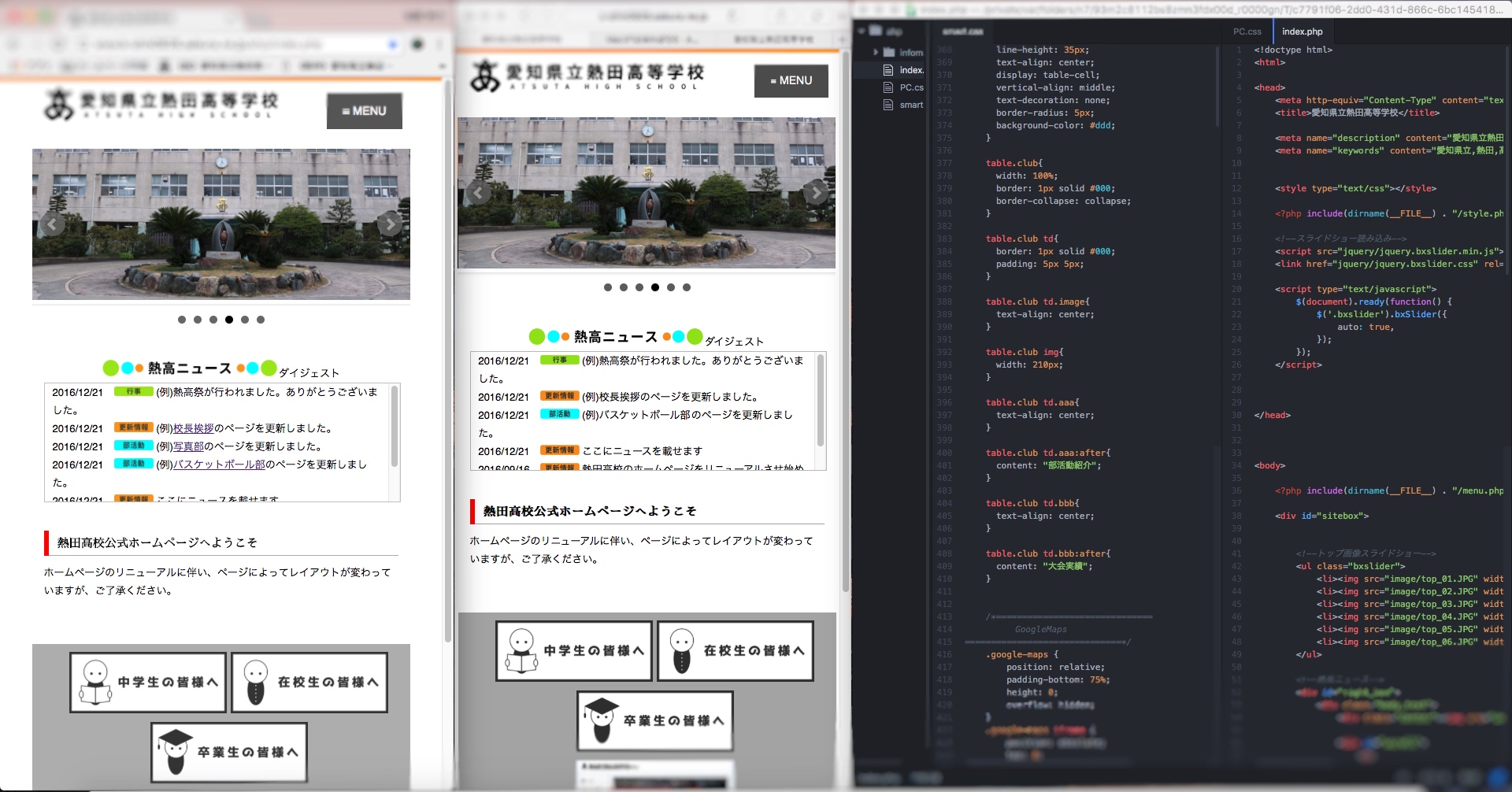The image size is (1512, 792).
Task: Select second slider pager dot in middle browser
Action: point(624,287)
